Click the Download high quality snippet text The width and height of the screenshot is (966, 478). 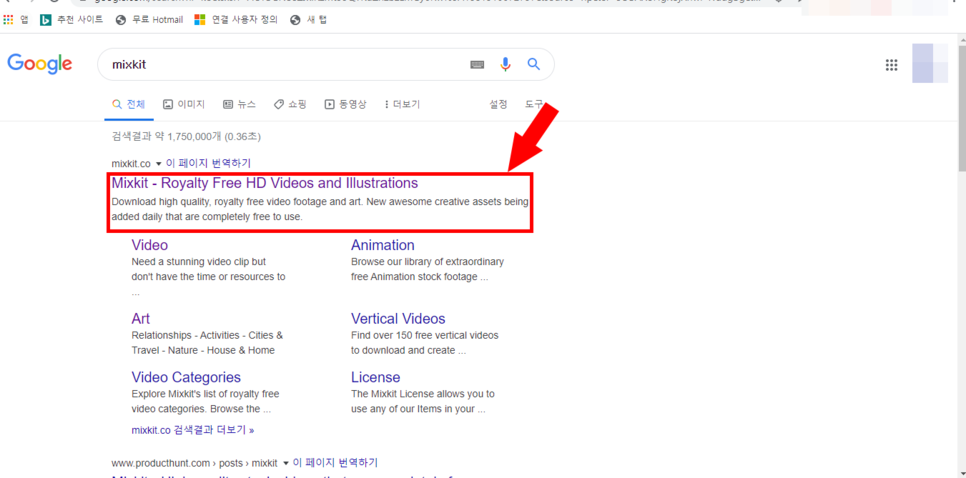click(x=320, y=209)
